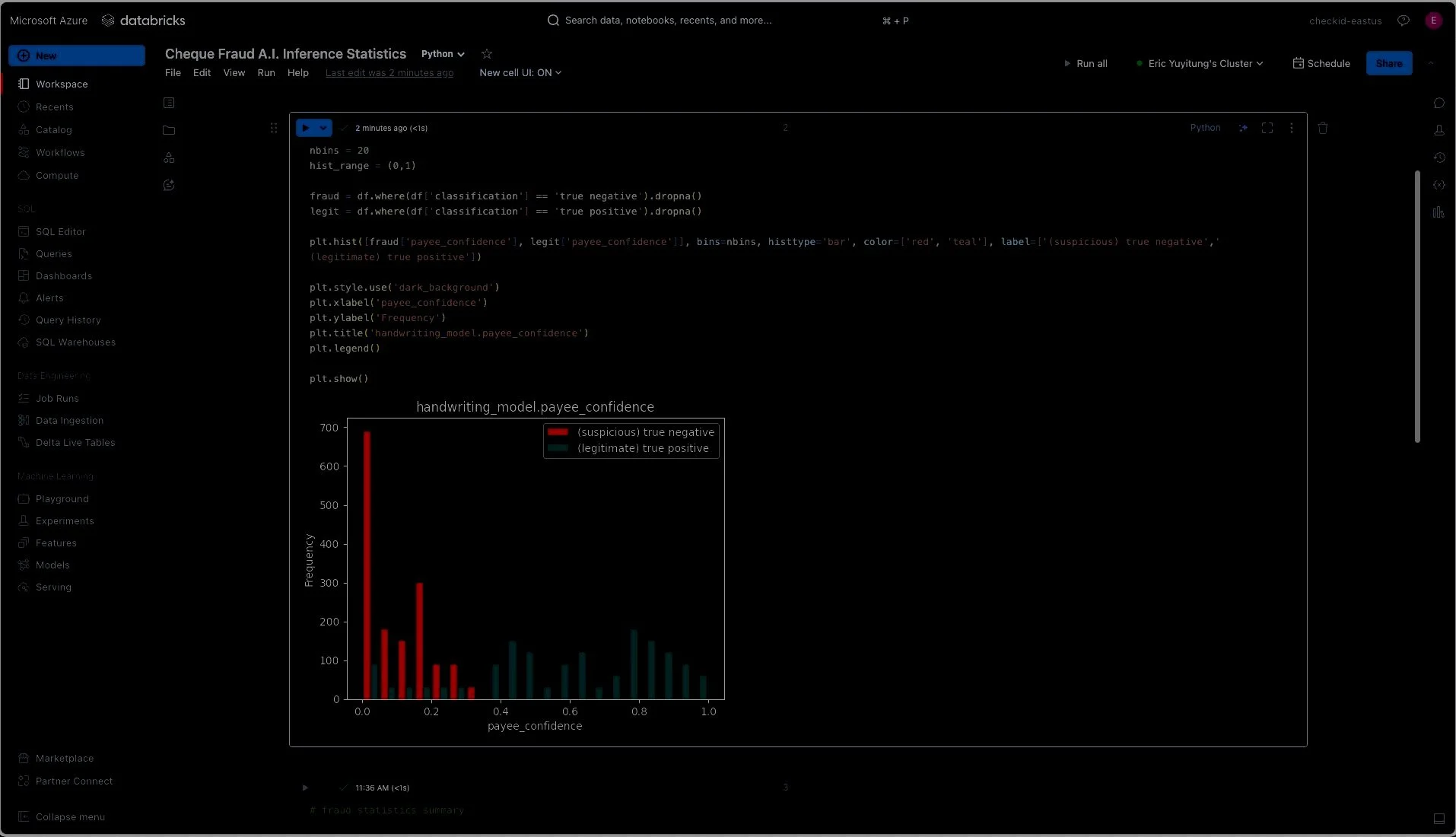The width and height of the screenshot is (1456, 837).
Task: Share the notebook
Action: click(1390, 63)
